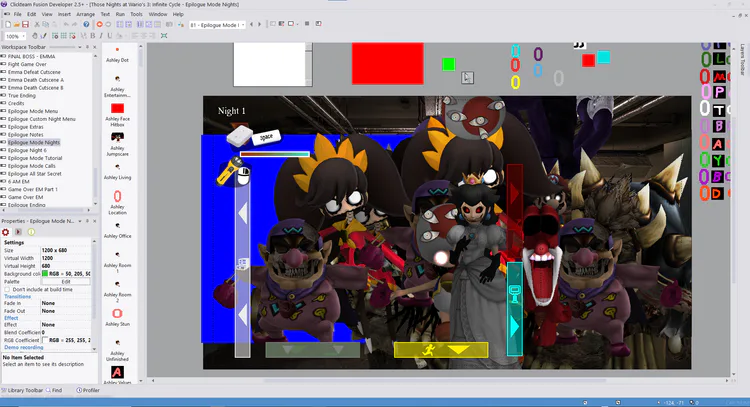
Task: Switch to the Library Toolbar tab
Action: tap(22, 390)
